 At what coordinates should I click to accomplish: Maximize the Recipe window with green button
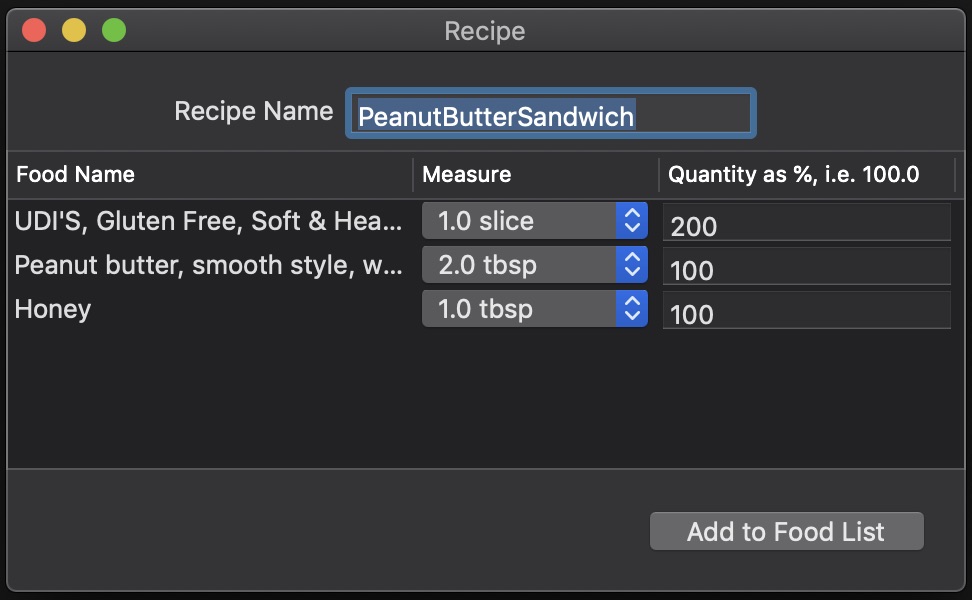(114, 30)
